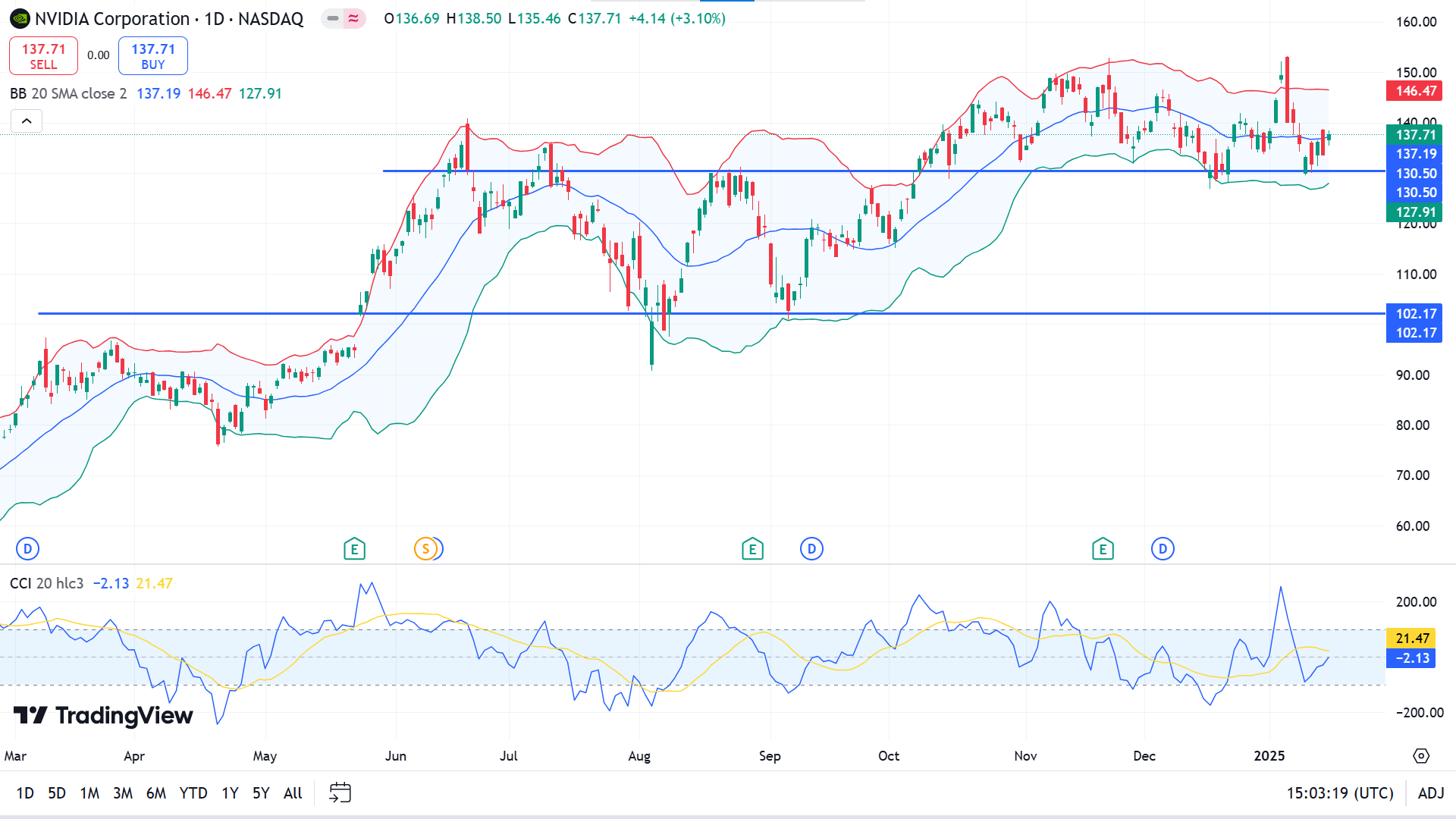Select the All time range
This screenshot has height=819, width=1456.
pyautogui.click(x=293, y=793)
